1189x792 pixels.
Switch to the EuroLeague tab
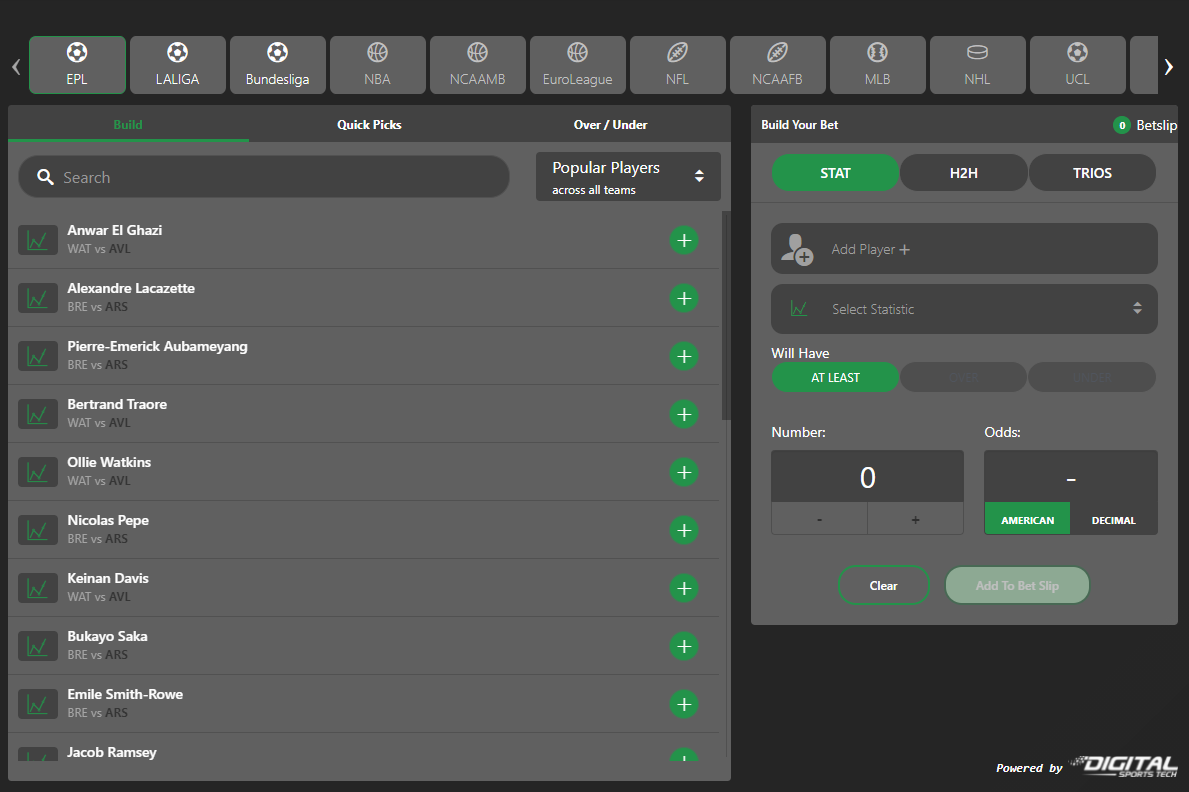point(578,65)
